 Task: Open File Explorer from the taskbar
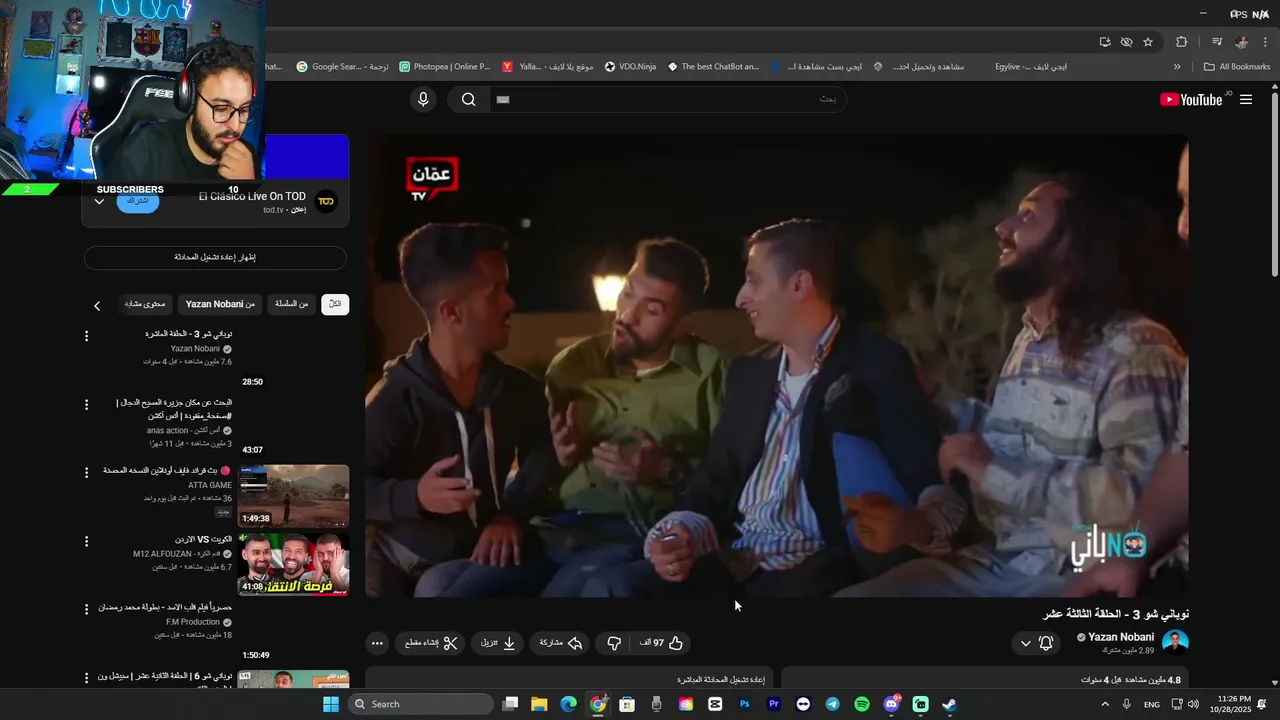click(x=539, y=704)
